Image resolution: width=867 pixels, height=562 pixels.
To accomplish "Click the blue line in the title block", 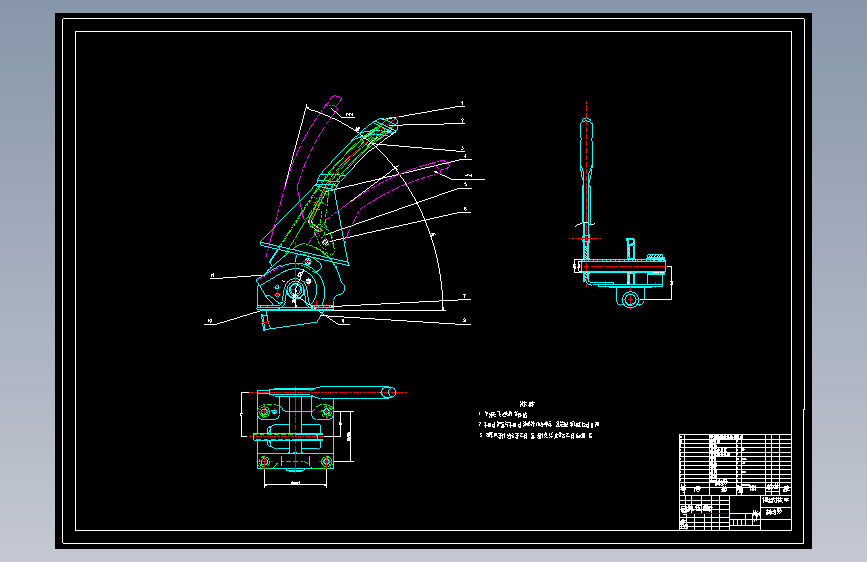I will (704, 513).
